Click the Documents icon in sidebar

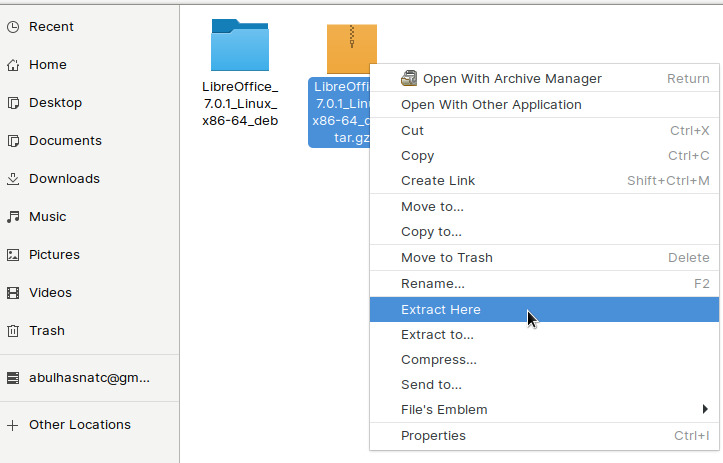point(13,141)
